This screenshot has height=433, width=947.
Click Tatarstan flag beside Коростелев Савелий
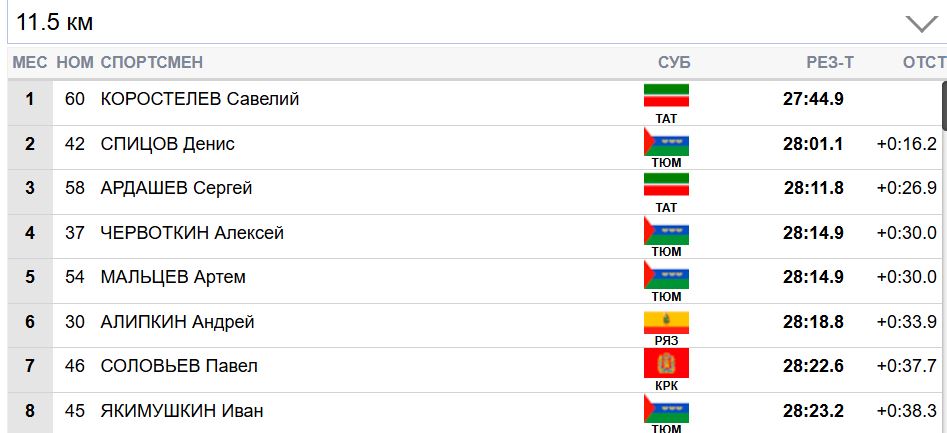pyautogui.click(x=666, y=96)
